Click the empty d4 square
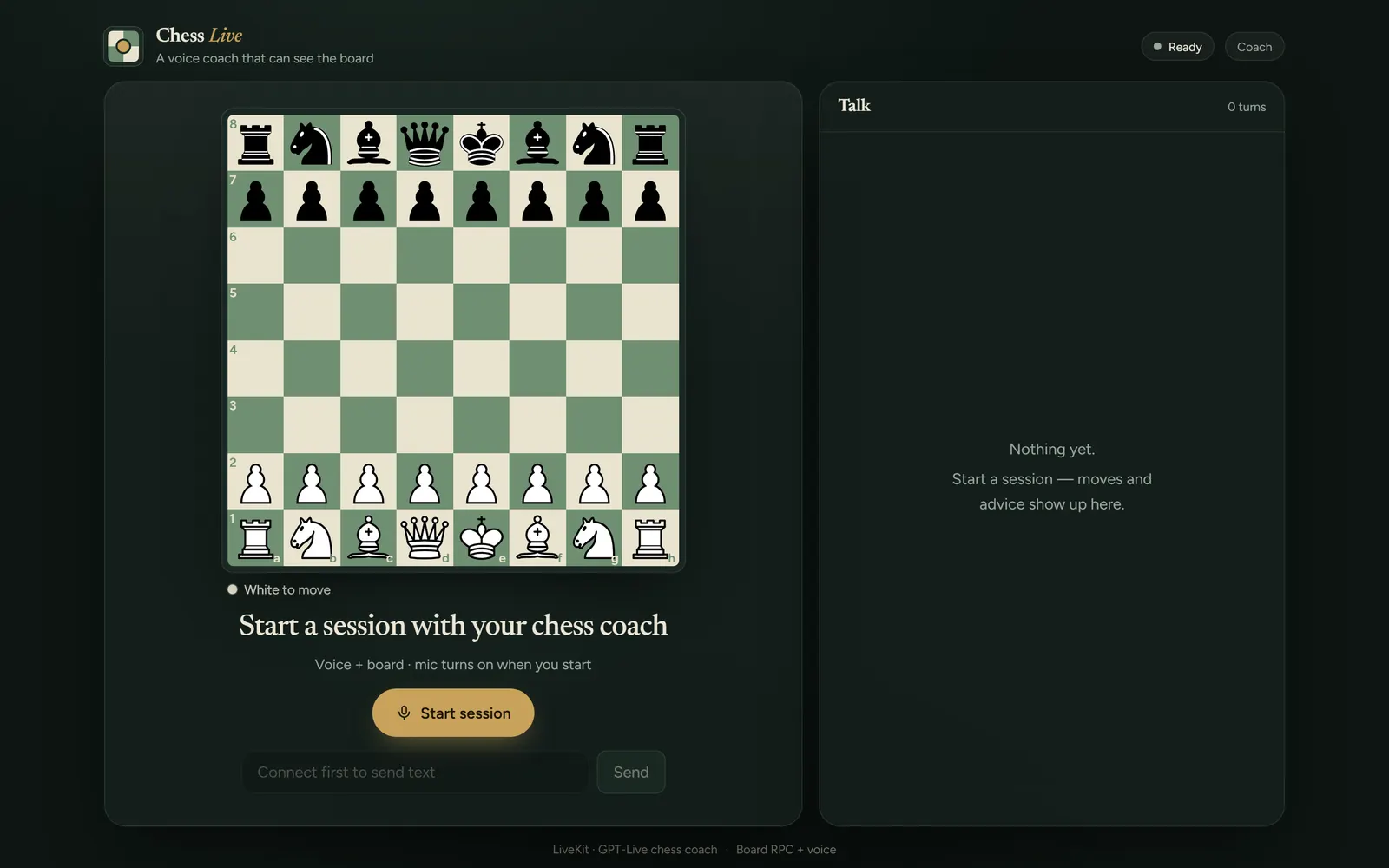The width and height of the screenshot is (1389, 868). coord(425,368)
